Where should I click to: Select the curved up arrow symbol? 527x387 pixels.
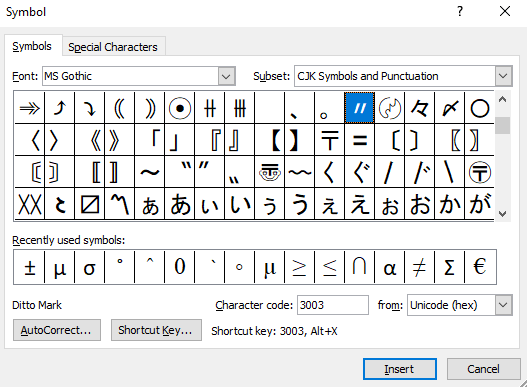point(59,108)
